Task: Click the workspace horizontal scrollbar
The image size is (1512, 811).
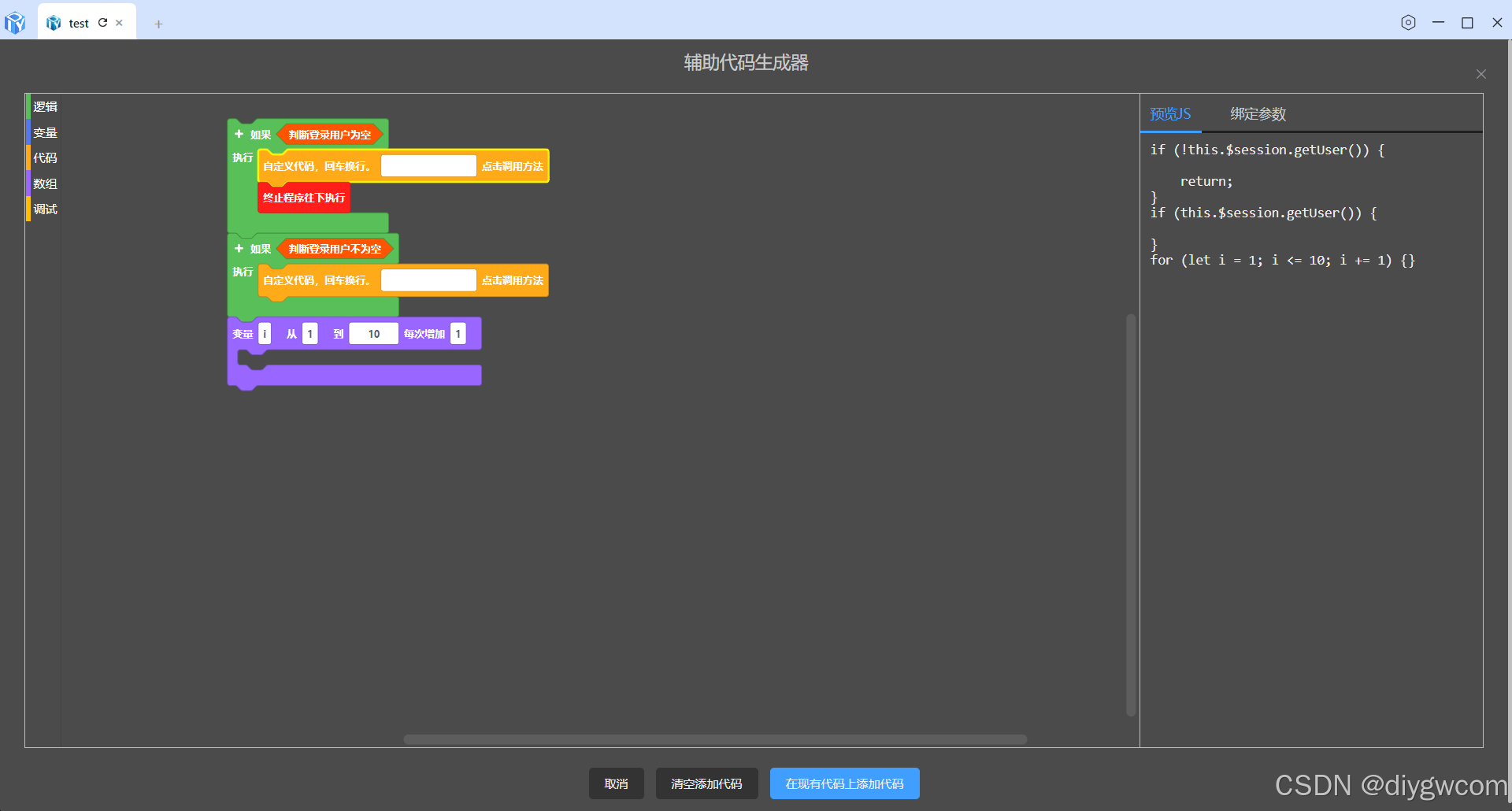Action: [x=715, y=739]
